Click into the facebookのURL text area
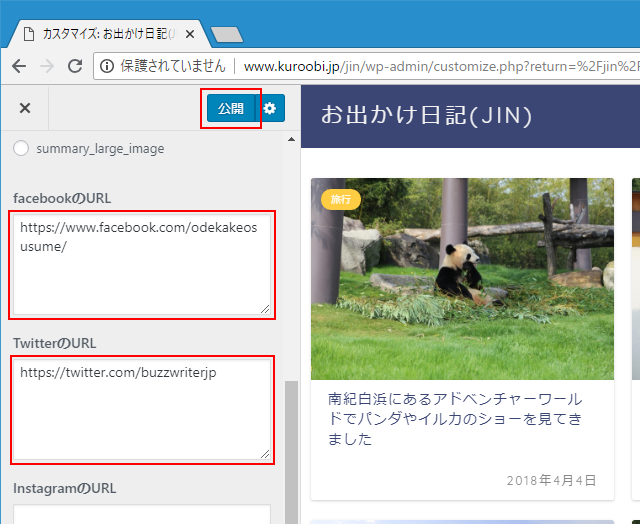The image size is (640, 524). pos(141,265)
